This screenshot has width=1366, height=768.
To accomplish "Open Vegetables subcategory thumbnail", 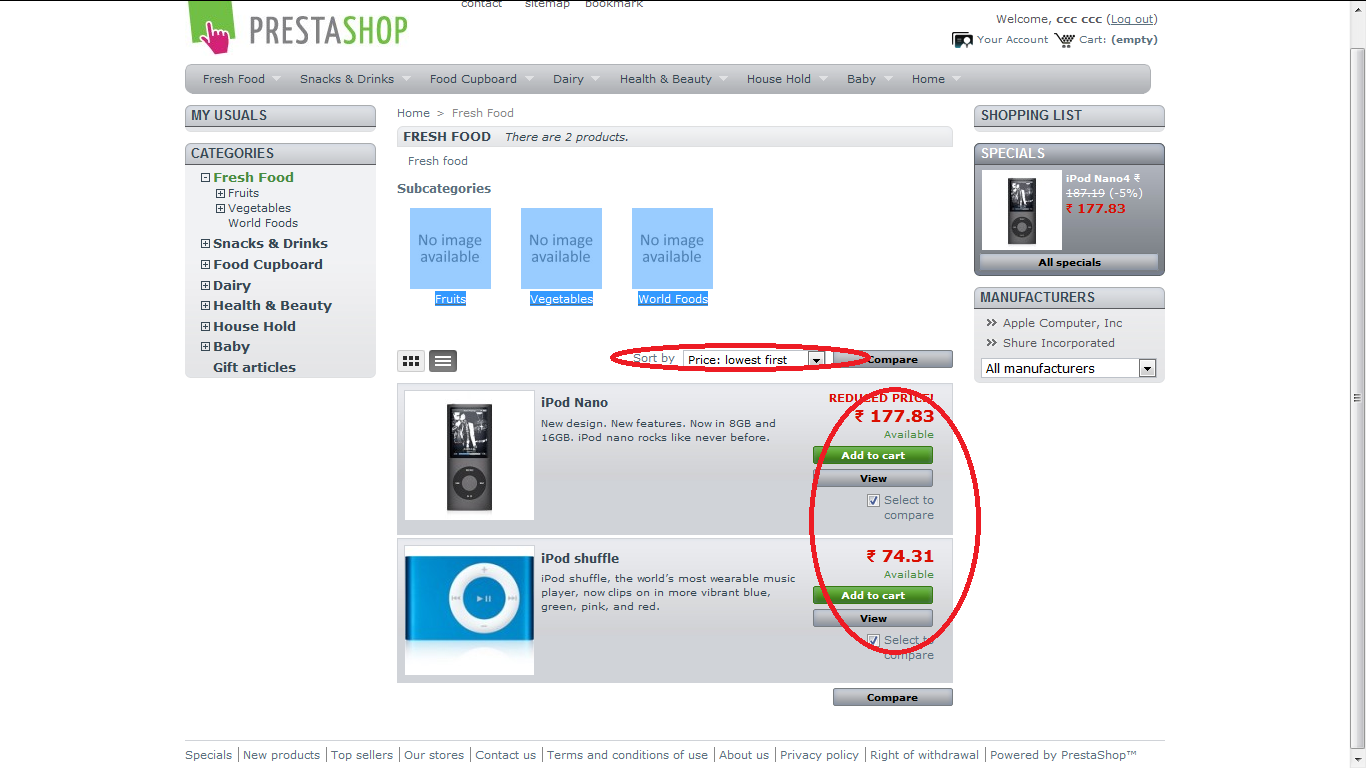I will (561, 249).
